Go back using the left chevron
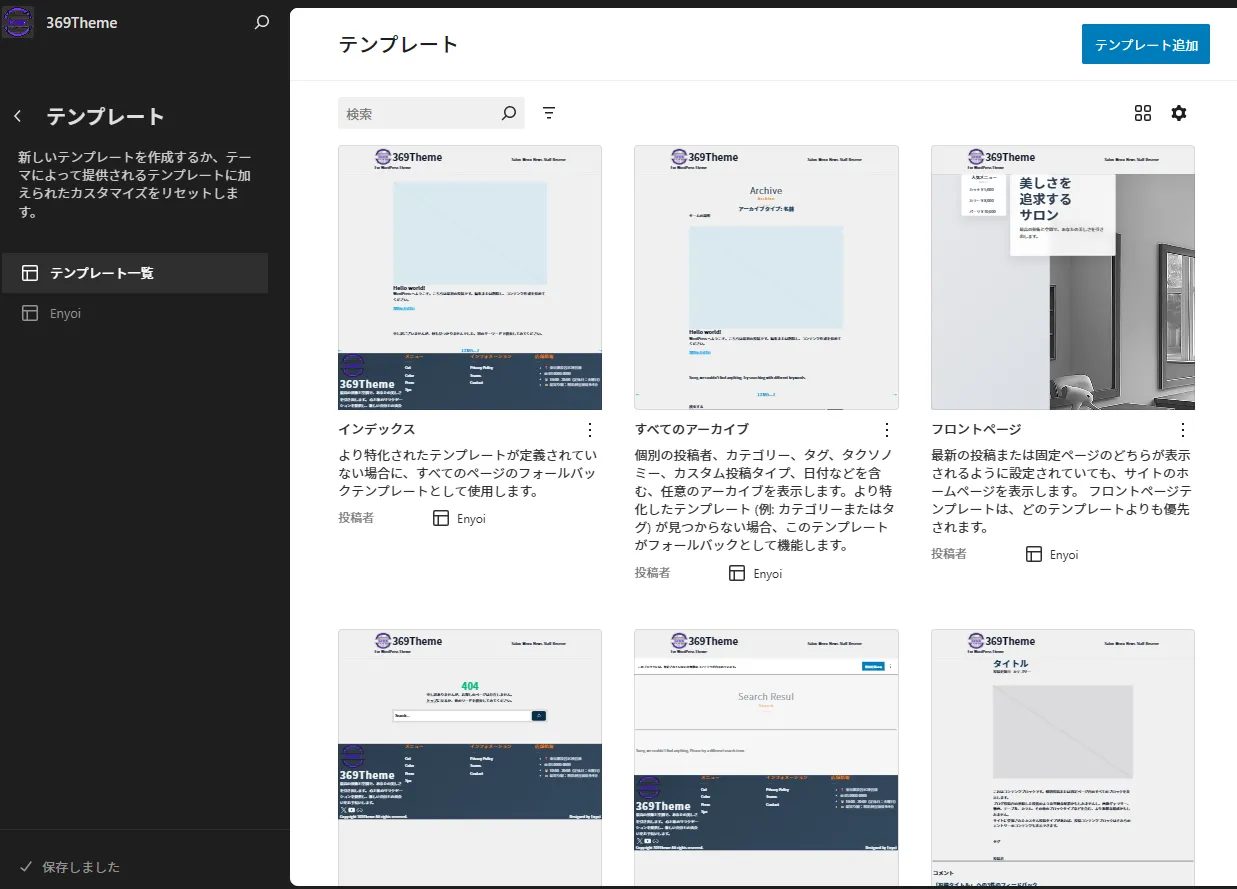The width and height of the screenshot is (1237, 889). [x=18, y=117]
